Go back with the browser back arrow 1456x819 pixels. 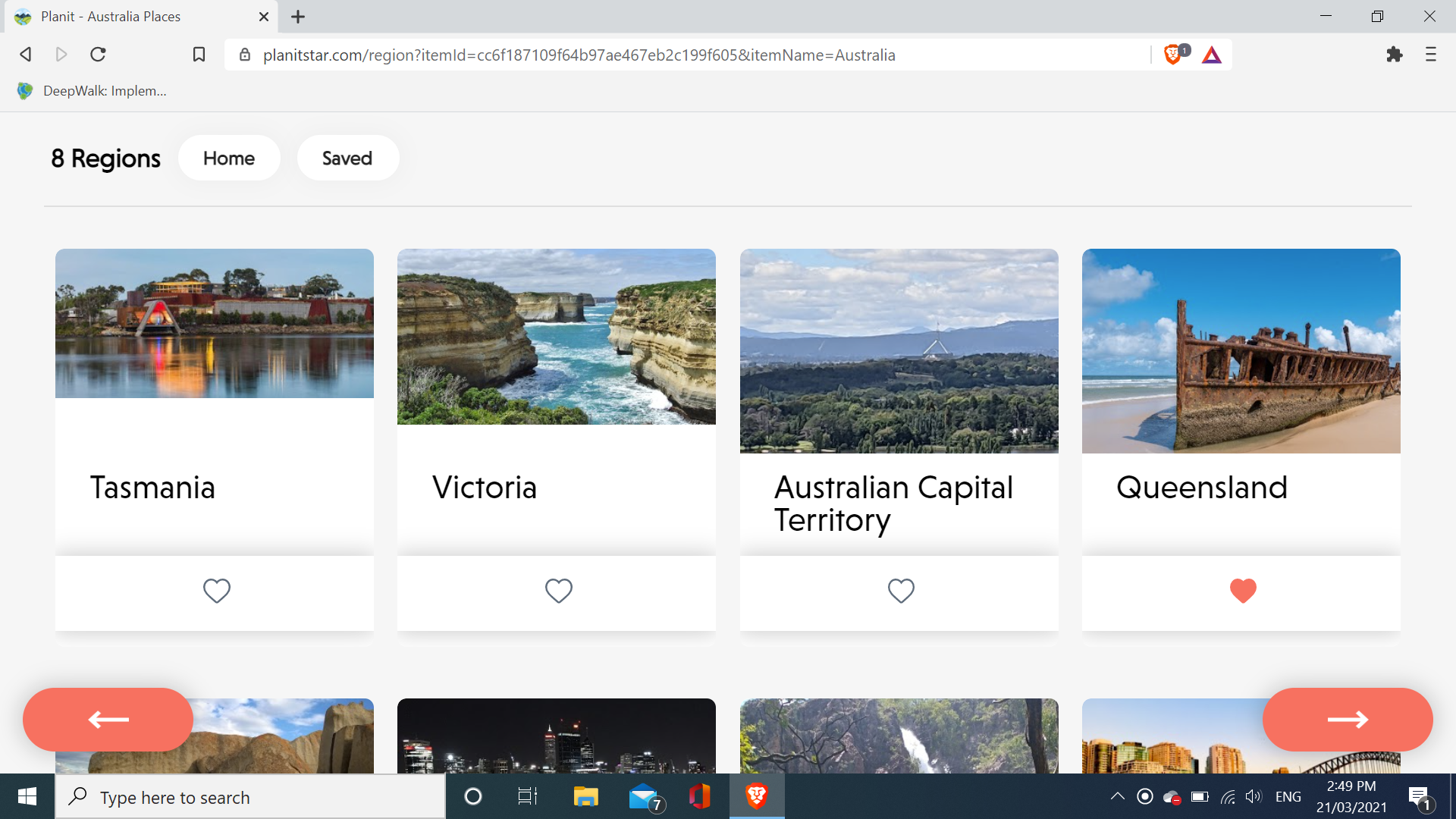(26, 55)
